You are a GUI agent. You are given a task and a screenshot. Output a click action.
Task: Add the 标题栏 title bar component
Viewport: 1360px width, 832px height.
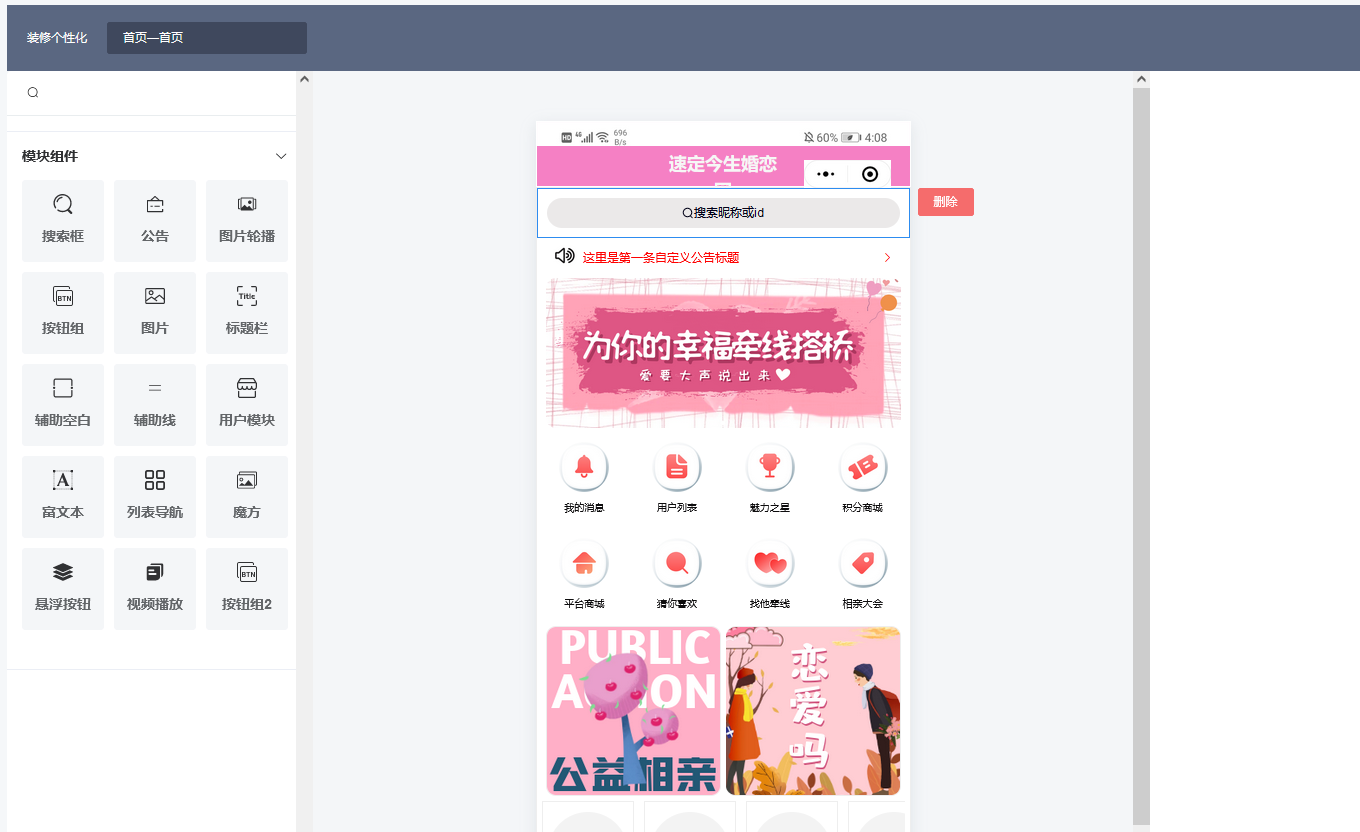[x=247, y=313]
